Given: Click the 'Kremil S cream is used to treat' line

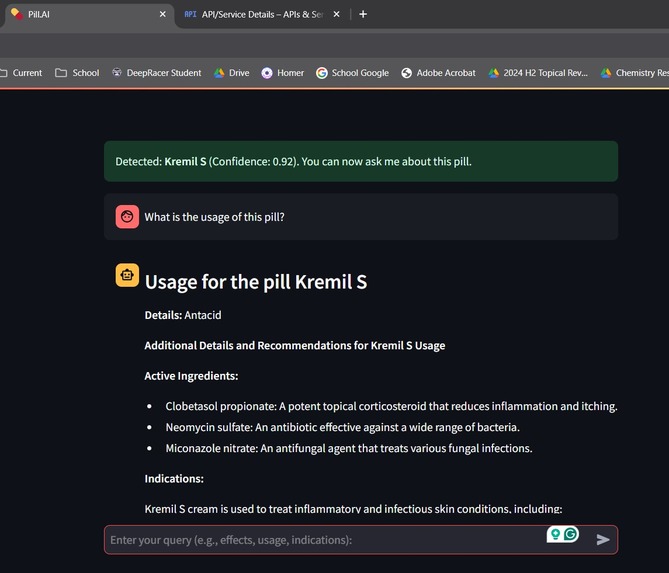Looking at the screenshot, I should 353,509.
